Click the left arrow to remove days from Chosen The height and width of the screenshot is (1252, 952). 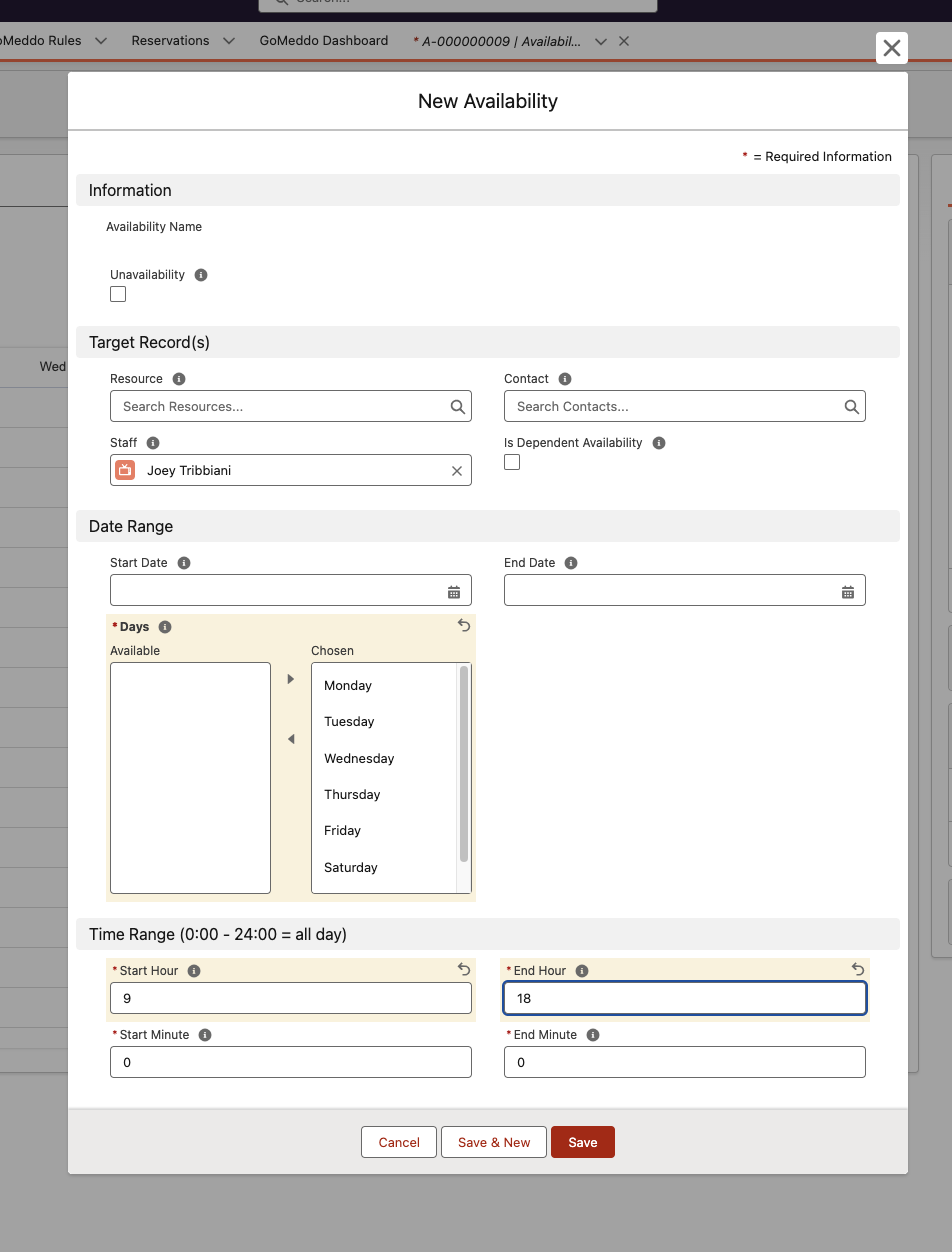pyautogui.click(x=290, y=738)
